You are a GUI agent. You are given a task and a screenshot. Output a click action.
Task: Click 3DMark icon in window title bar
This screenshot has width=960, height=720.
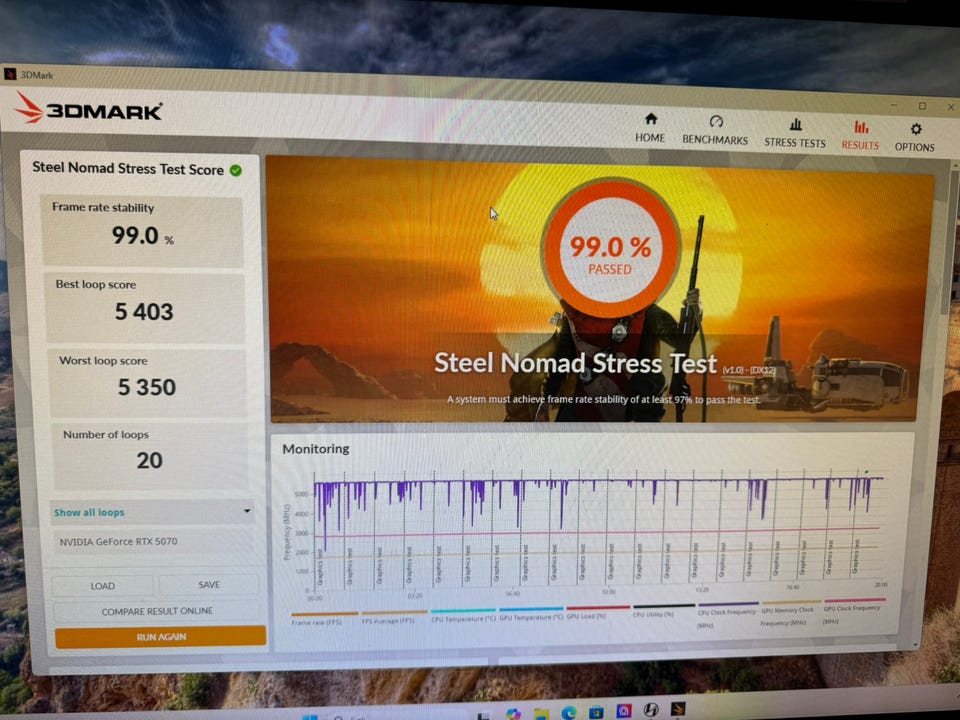click(10, 74)
